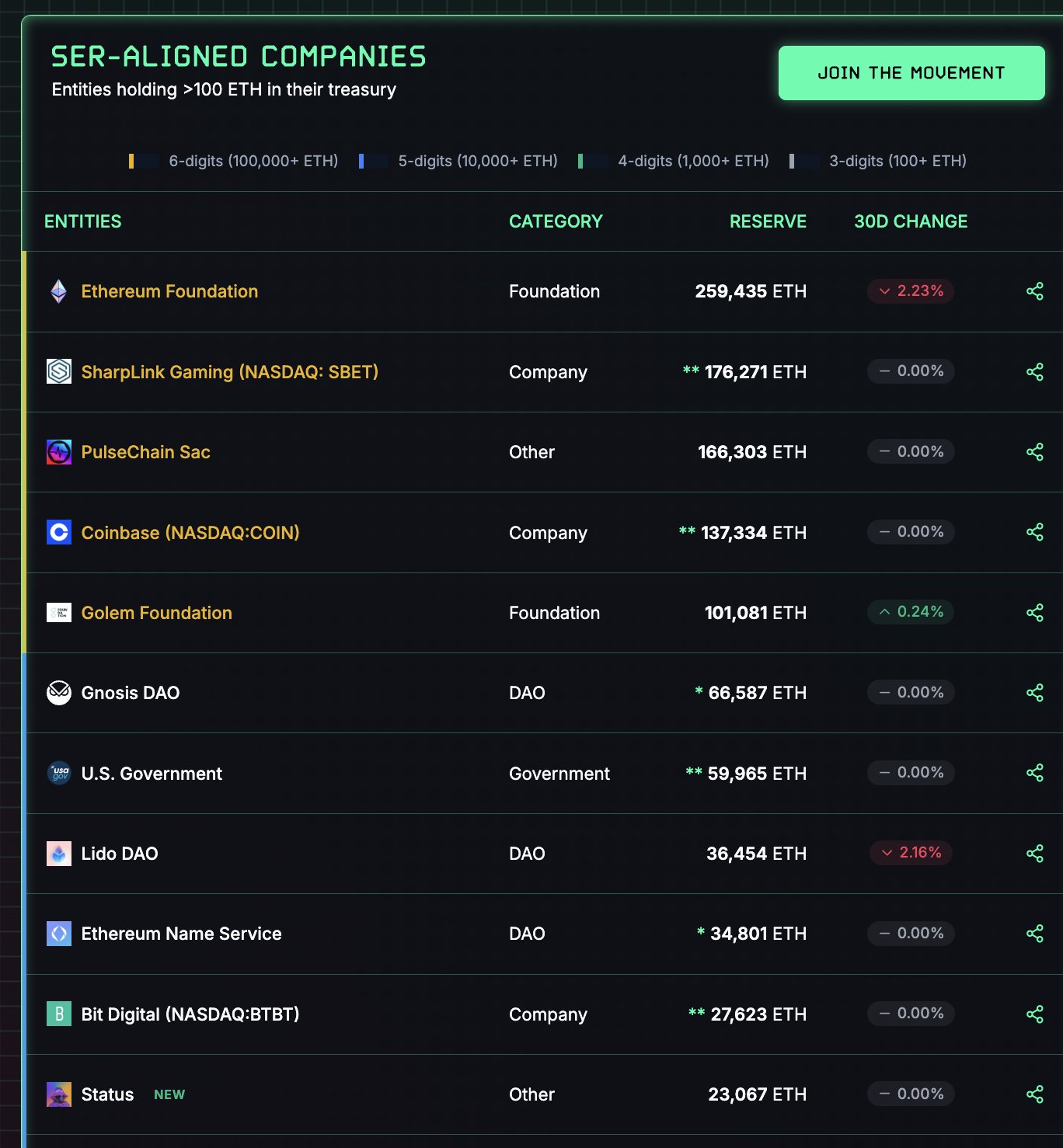Image resolution: width=1063 pixels, height=1148 pixels.
Task: Open the Lido DAO entity
Action: point(120,854)
